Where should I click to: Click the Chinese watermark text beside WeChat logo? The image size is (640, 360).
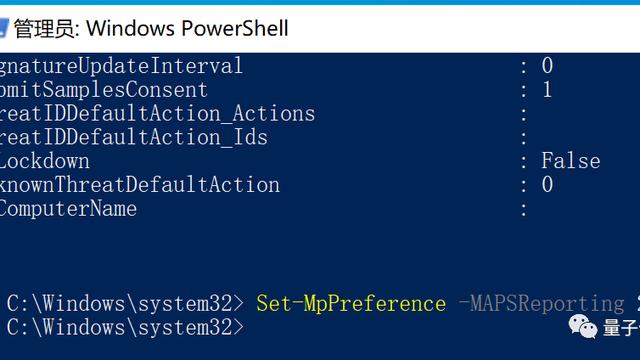tap(621, 328)
